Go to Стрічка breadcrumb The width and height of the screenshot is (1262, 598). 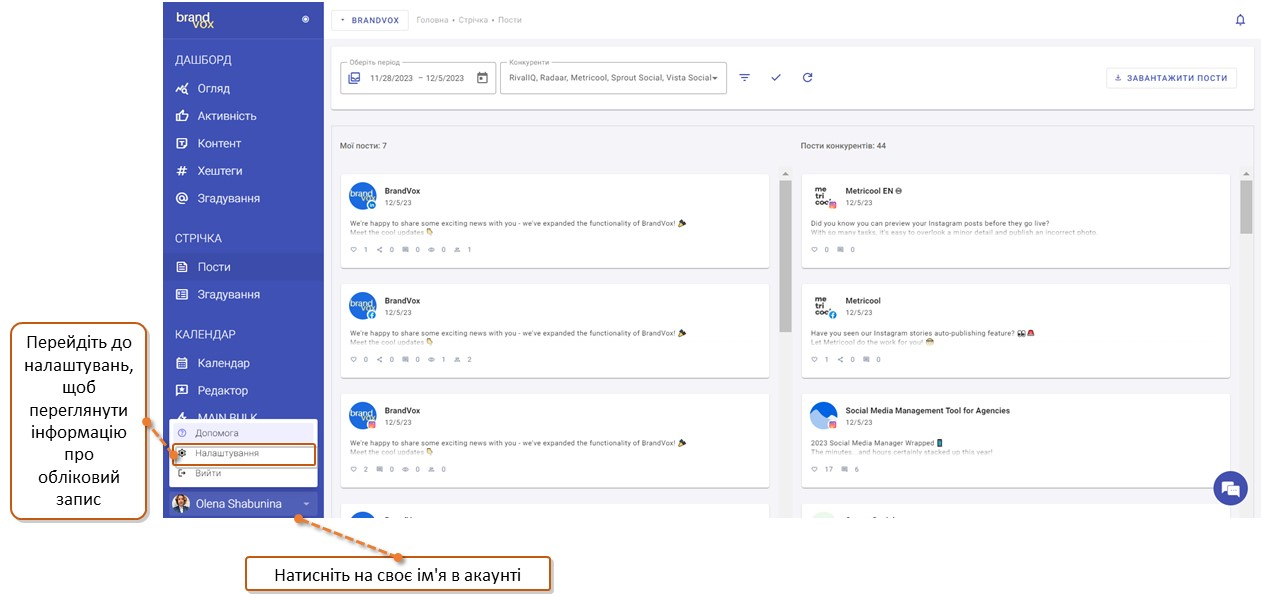[x=473, y=20]
